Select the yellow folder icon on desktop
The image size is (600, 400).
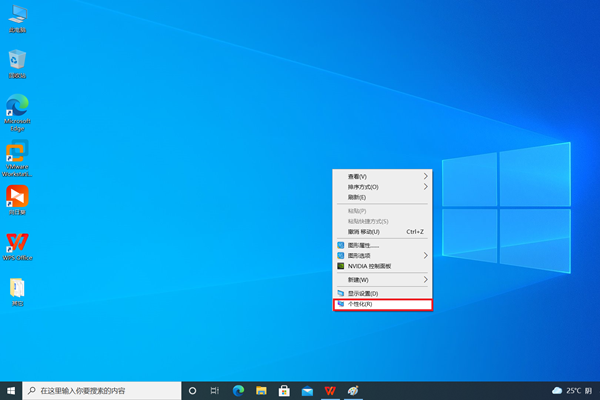tap(18, 292)
